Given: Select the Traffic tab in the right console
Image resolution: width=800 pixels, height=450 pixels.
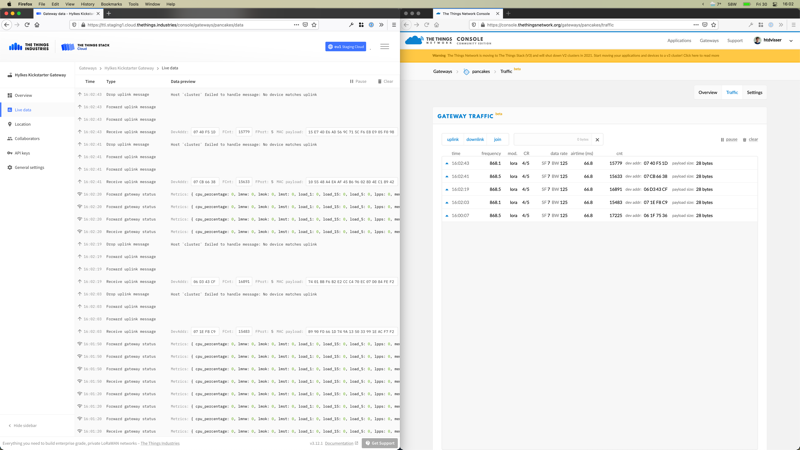Looking at the screenshot, I should [x=732, y=92].
